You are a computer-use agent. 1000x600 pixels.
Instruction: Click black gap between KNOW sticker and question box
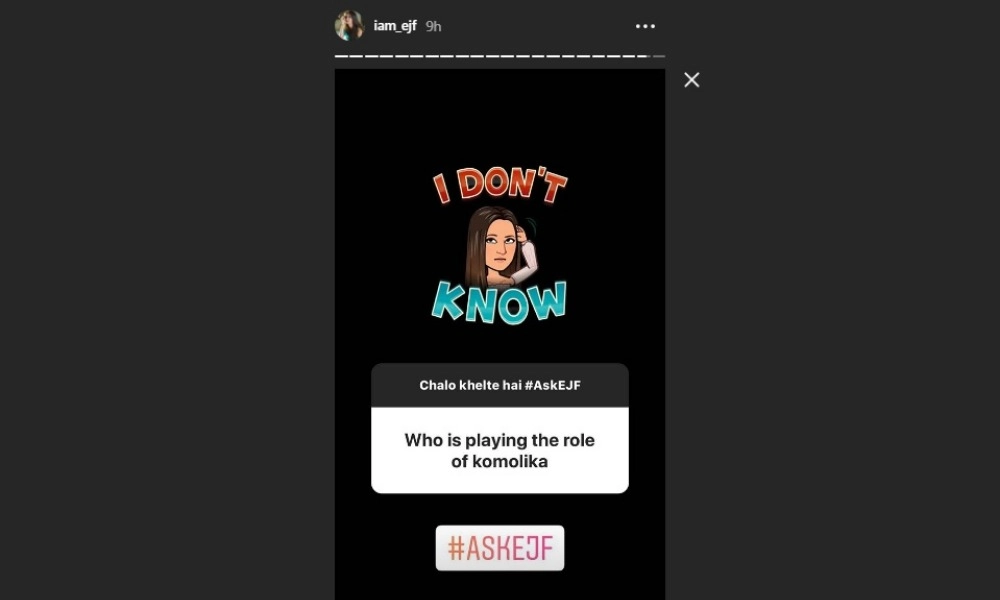500,344
